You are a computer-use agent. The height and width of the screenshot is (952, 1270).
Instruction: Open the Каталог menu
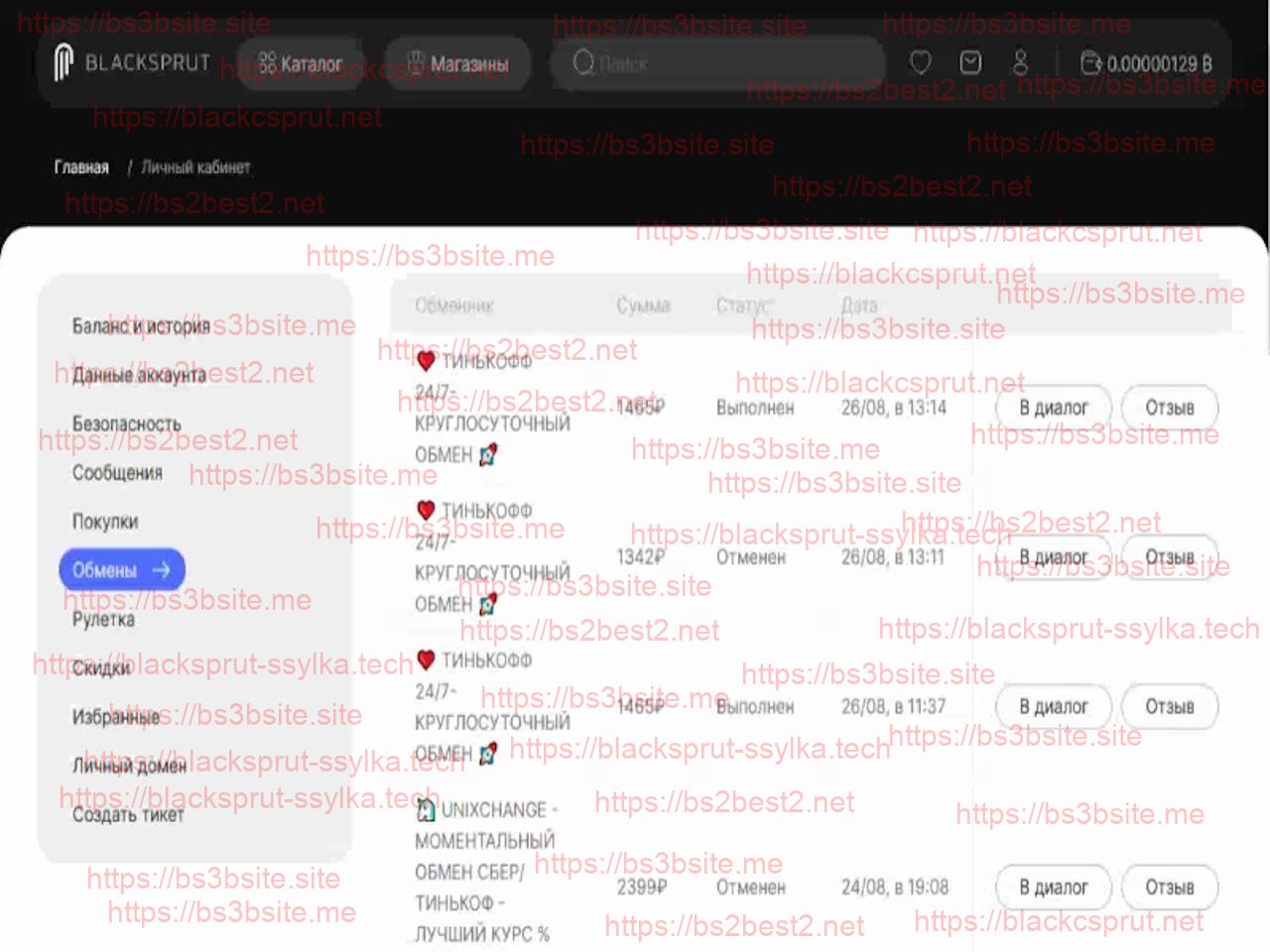coord(301,63)
